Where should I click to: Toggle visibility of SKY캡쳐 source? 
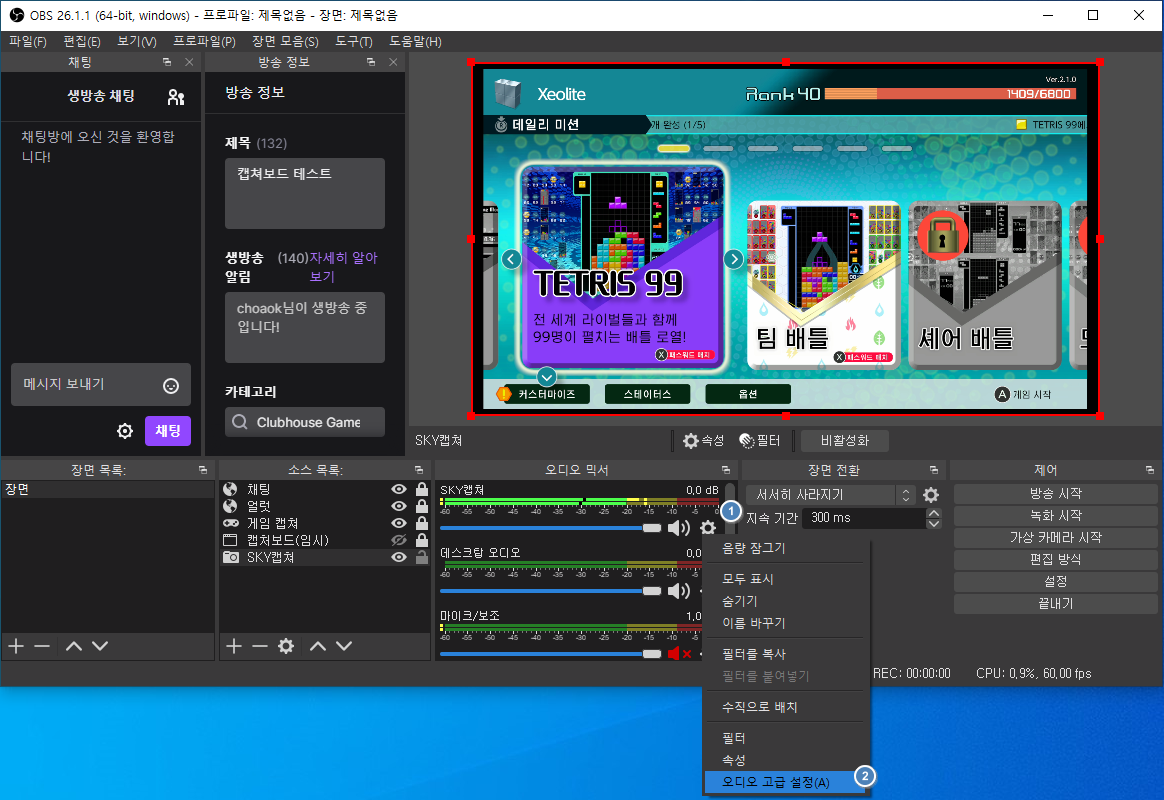(399, 557)
